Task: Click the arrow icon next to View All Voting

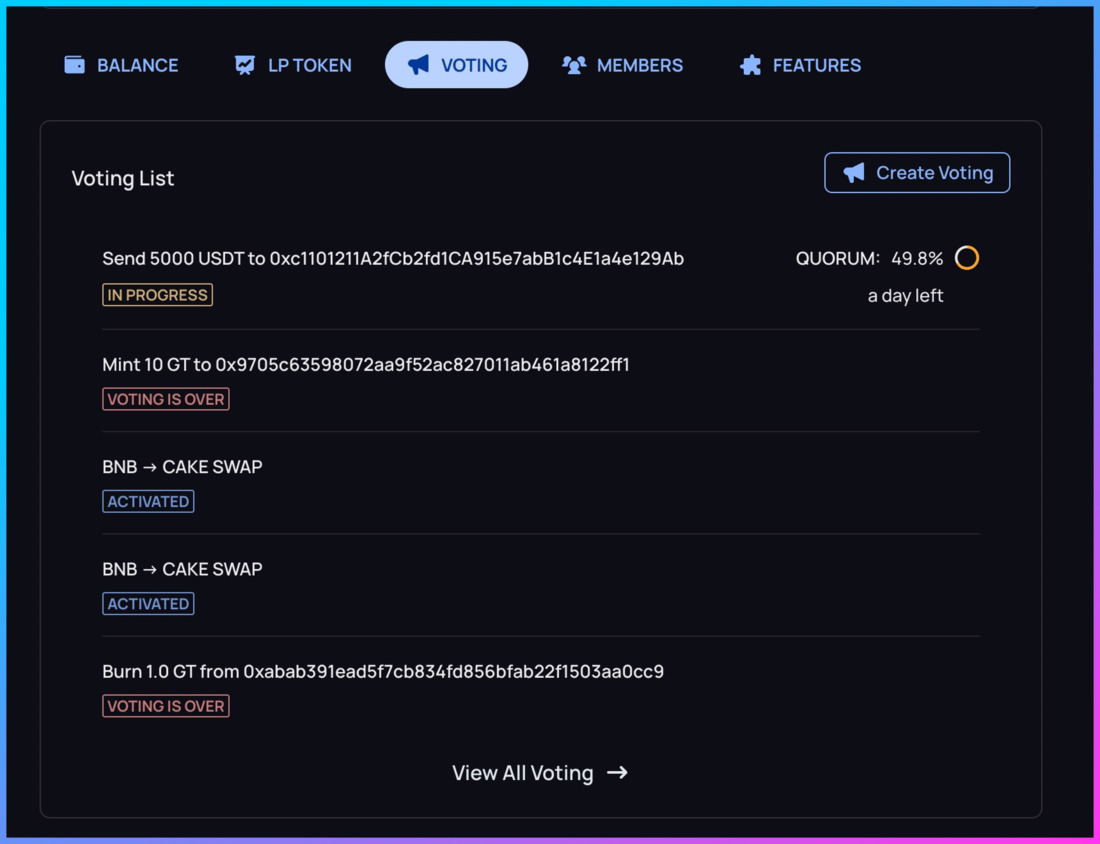Action: [619, 772]
